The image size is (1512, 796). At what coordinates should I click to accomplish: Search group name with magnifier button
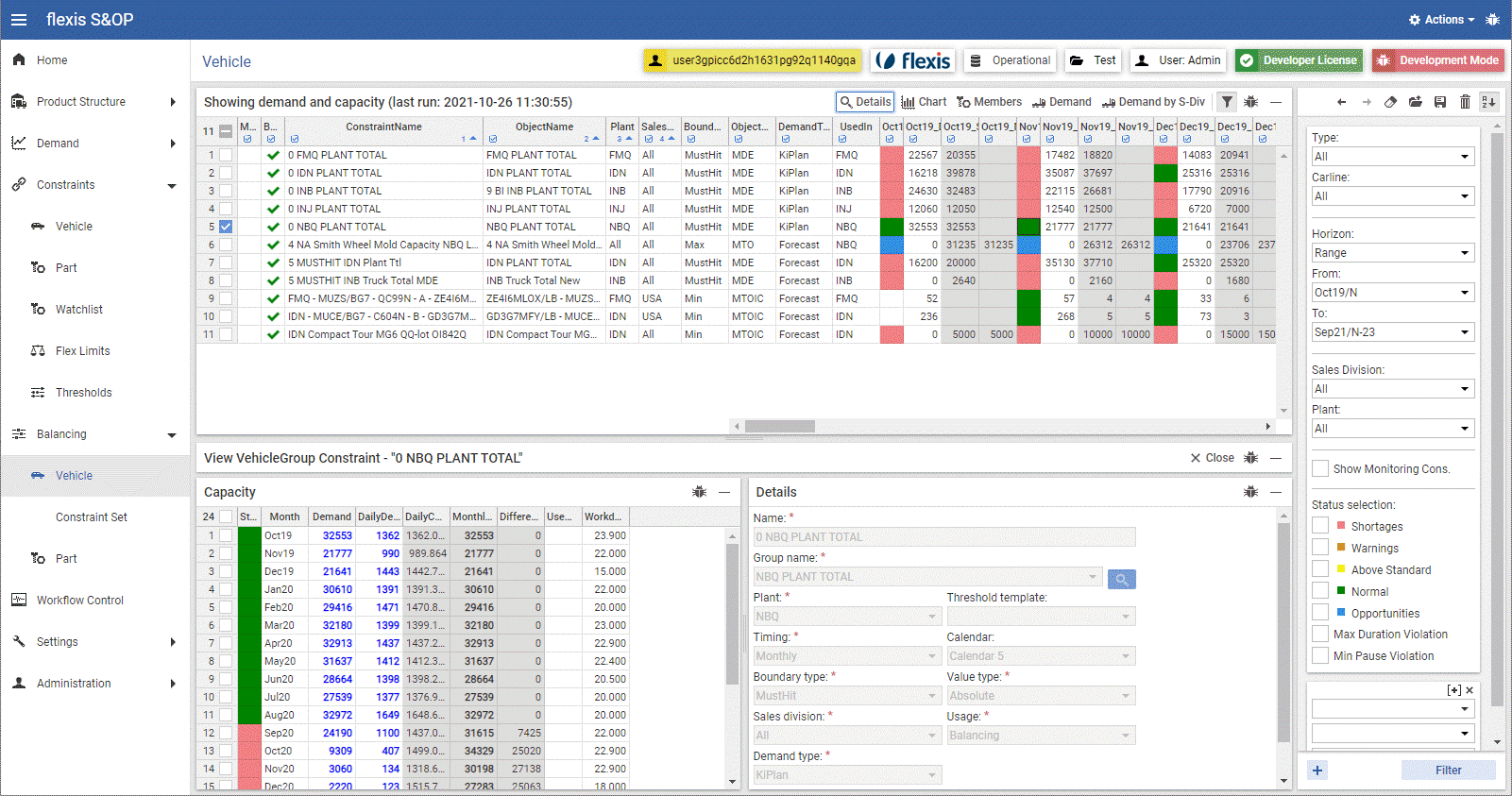pyautogui.click(x=1121, y=579)
